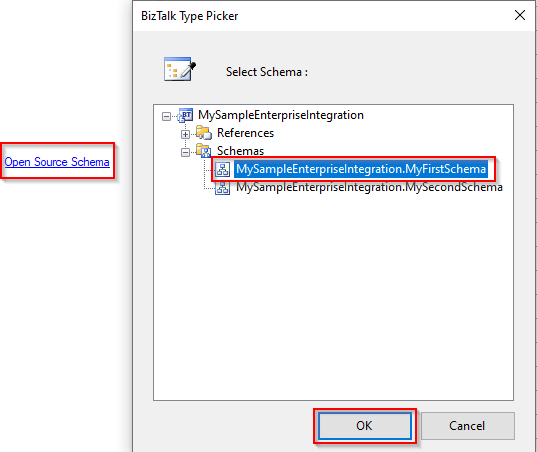Select MySampleEnterpriseIntegration.MySecondSchema
The image size is (537, 452).
369,187
